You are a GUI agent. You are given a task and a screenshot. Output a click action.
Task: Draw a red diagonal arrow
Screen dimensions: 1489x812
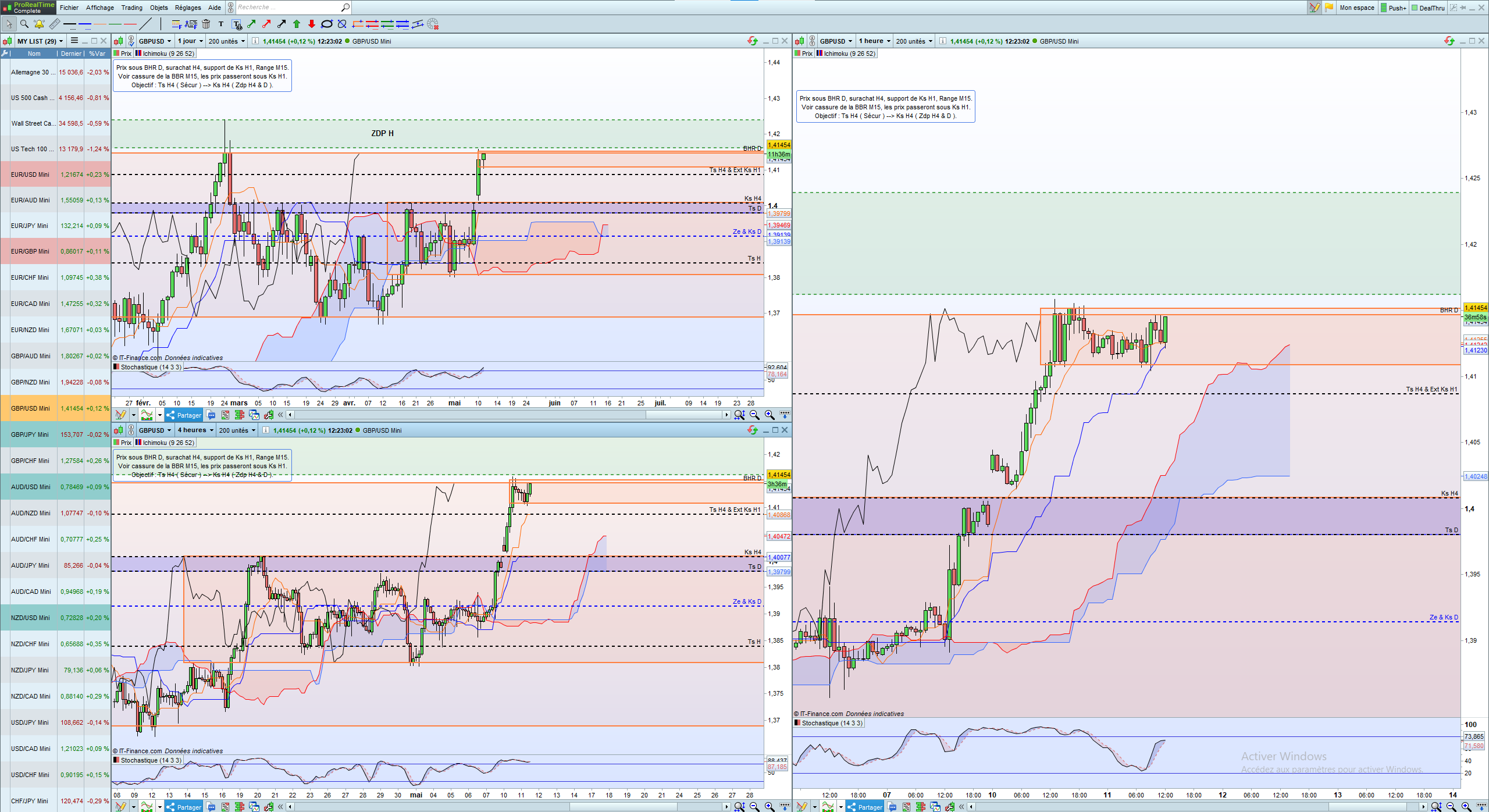click(266, 24)
